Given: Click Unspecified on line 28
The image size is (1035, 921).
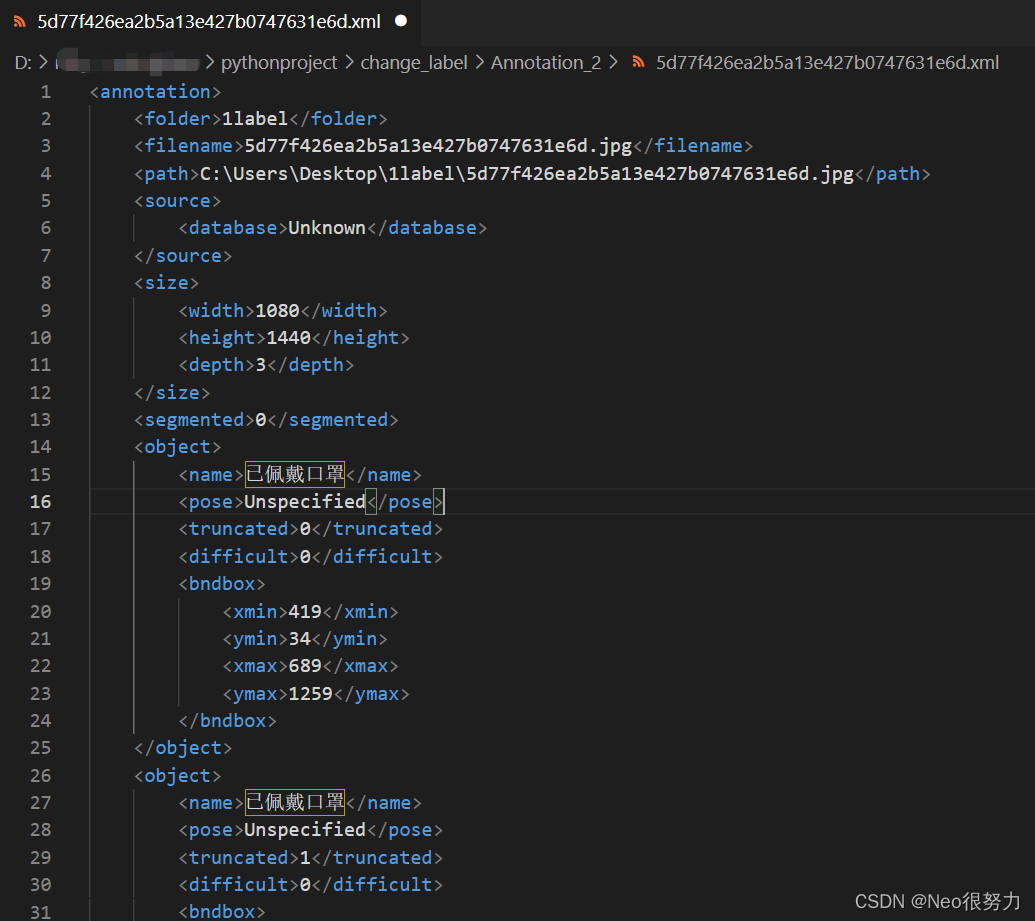Looking at the screenshot, I should (x=305, y=830).
